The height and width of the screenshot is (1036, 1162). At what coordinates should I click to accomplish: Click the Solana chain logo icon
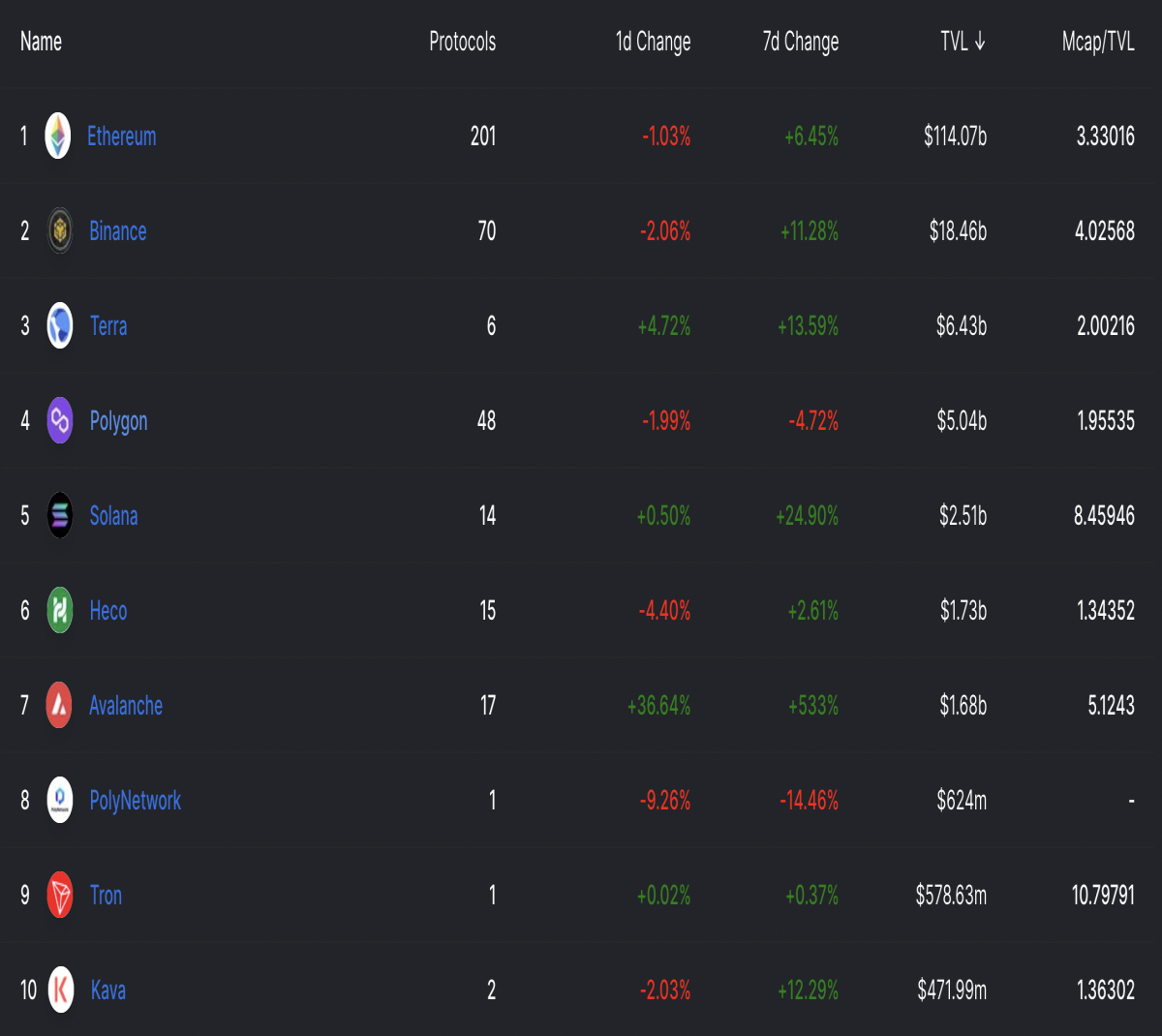tap(60, 516)
